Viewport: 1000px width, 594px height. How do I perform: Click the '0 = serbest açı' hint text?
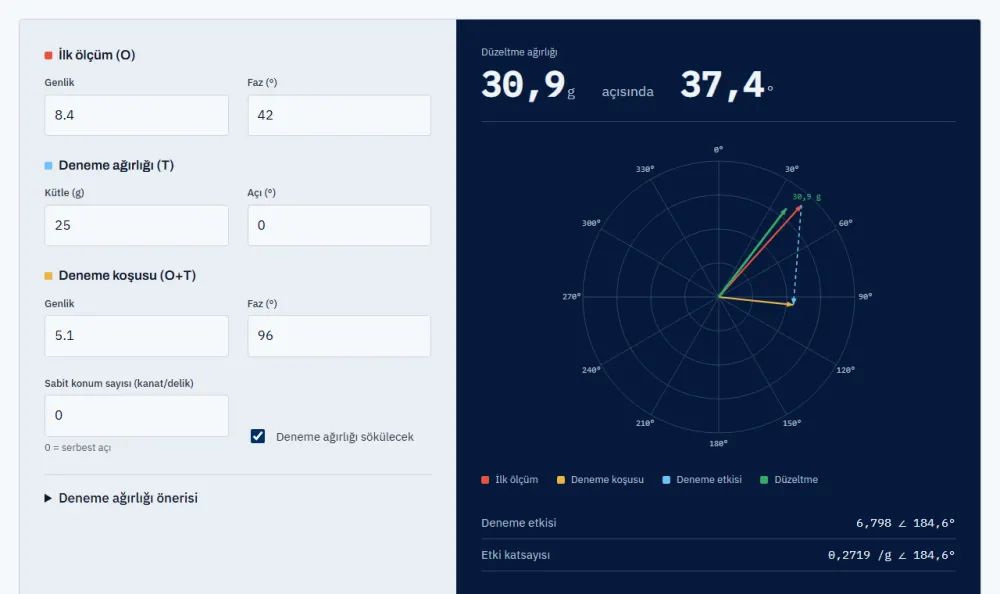78,448
